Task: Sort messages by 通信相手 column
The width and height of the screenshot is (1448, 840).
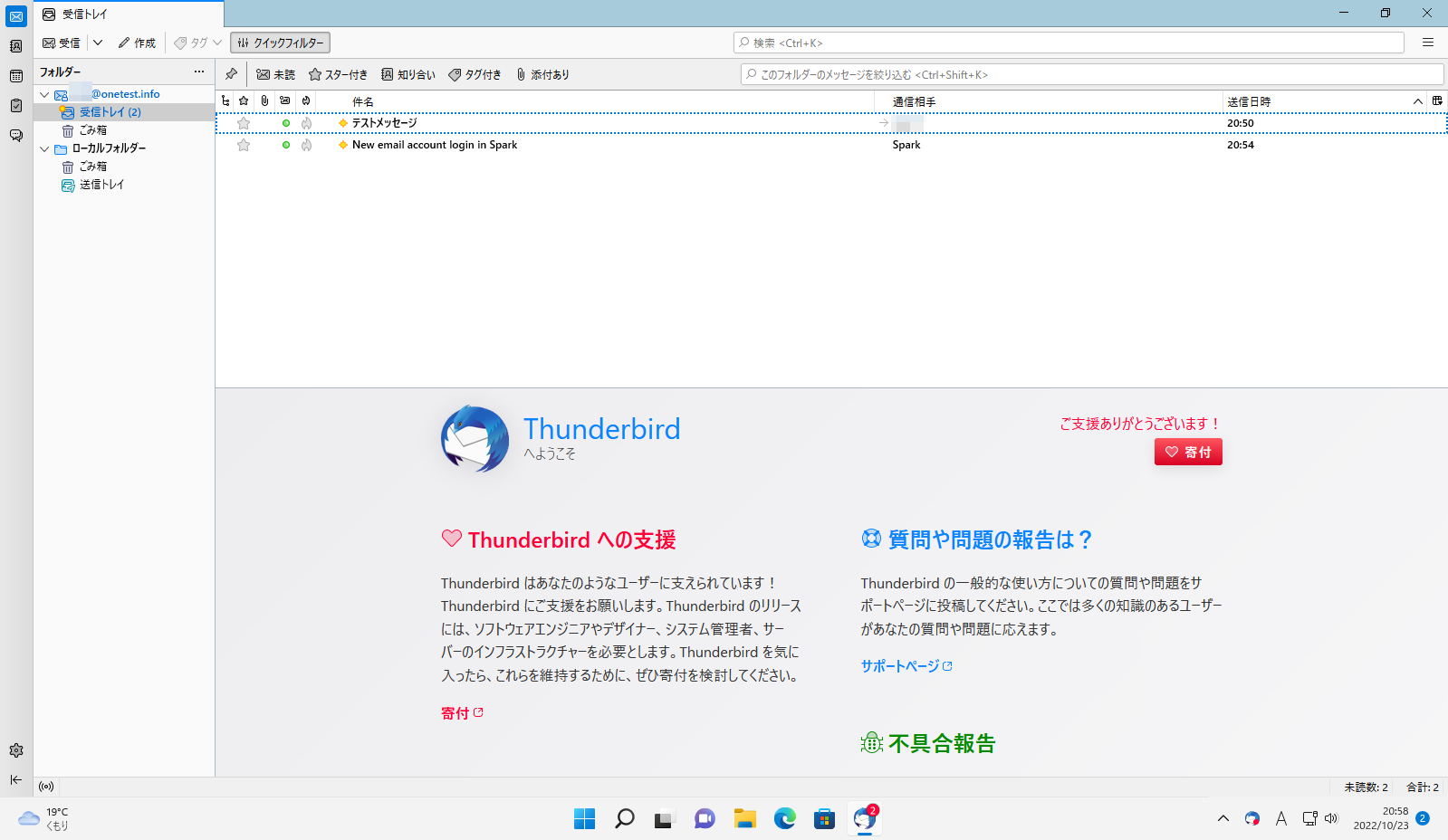Action: coord(1050,101)
